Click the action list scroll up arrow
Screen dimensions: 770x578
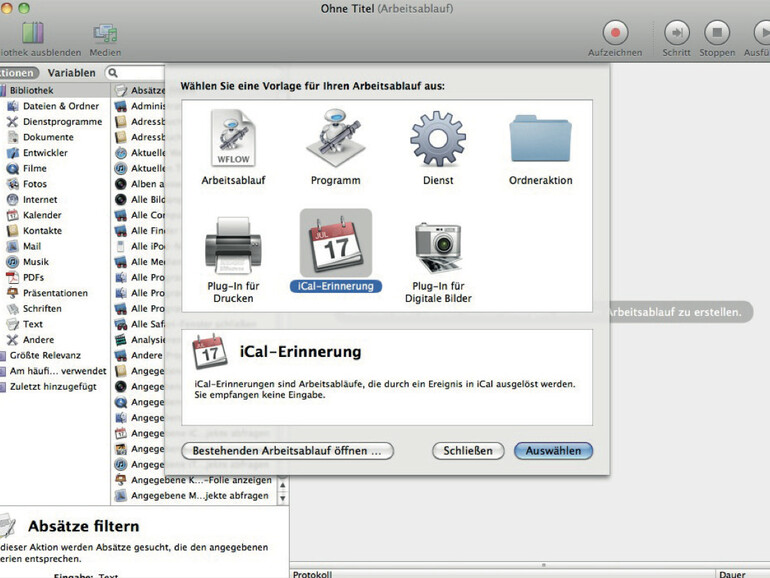[x=283, y=485]
